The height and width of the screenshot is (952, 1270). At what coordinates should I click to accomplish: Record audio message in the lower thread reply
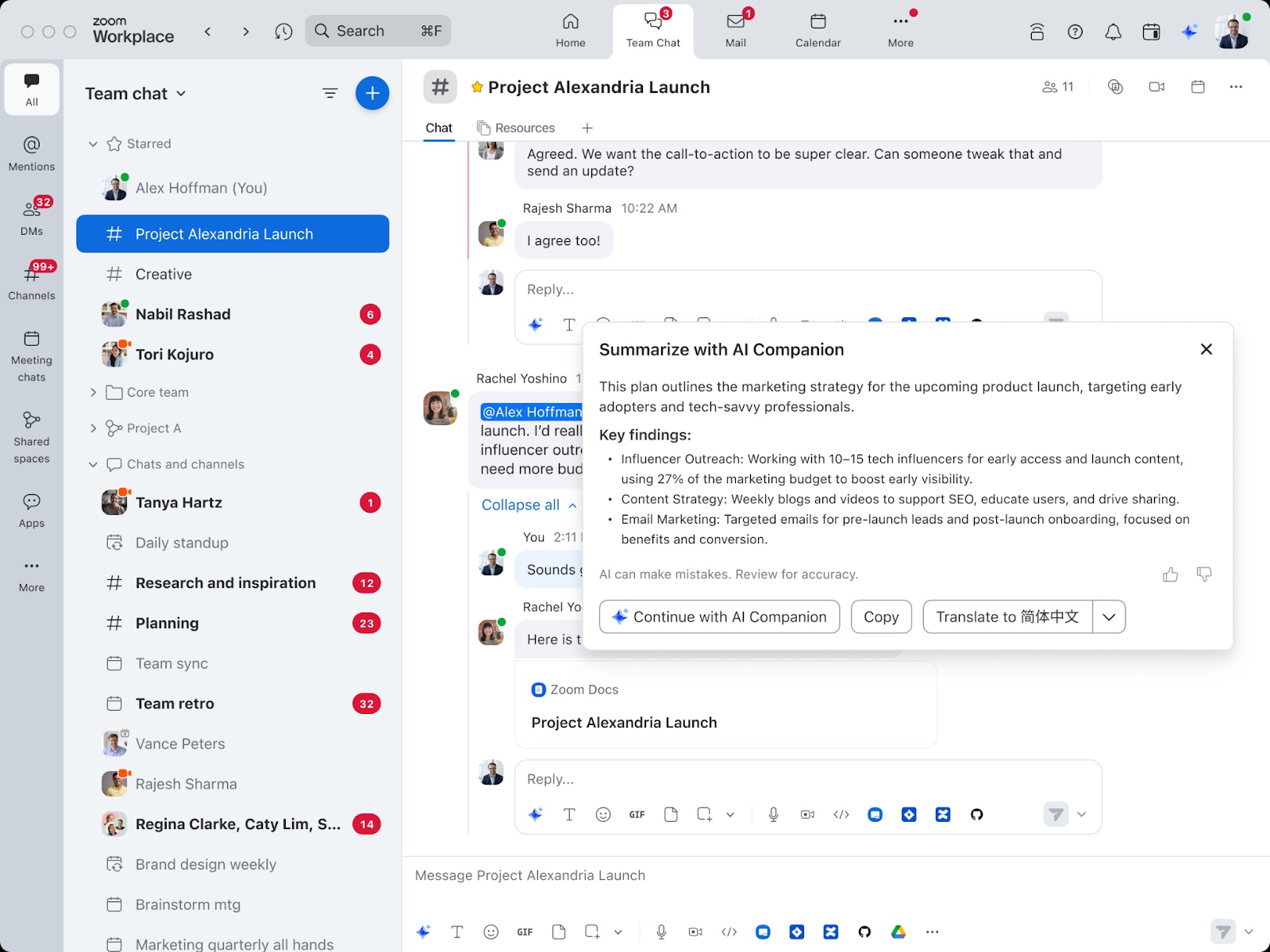pyautogui.click(x=773, y=815)
